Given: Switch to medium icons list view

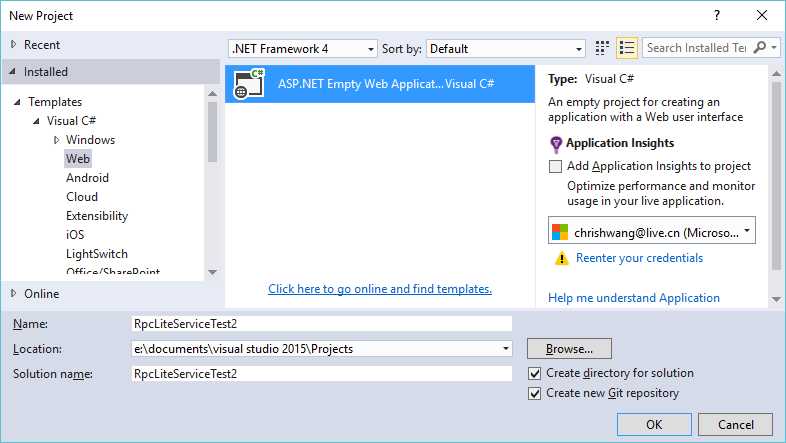Looking at the screenshot, I should tap(627, 48).
